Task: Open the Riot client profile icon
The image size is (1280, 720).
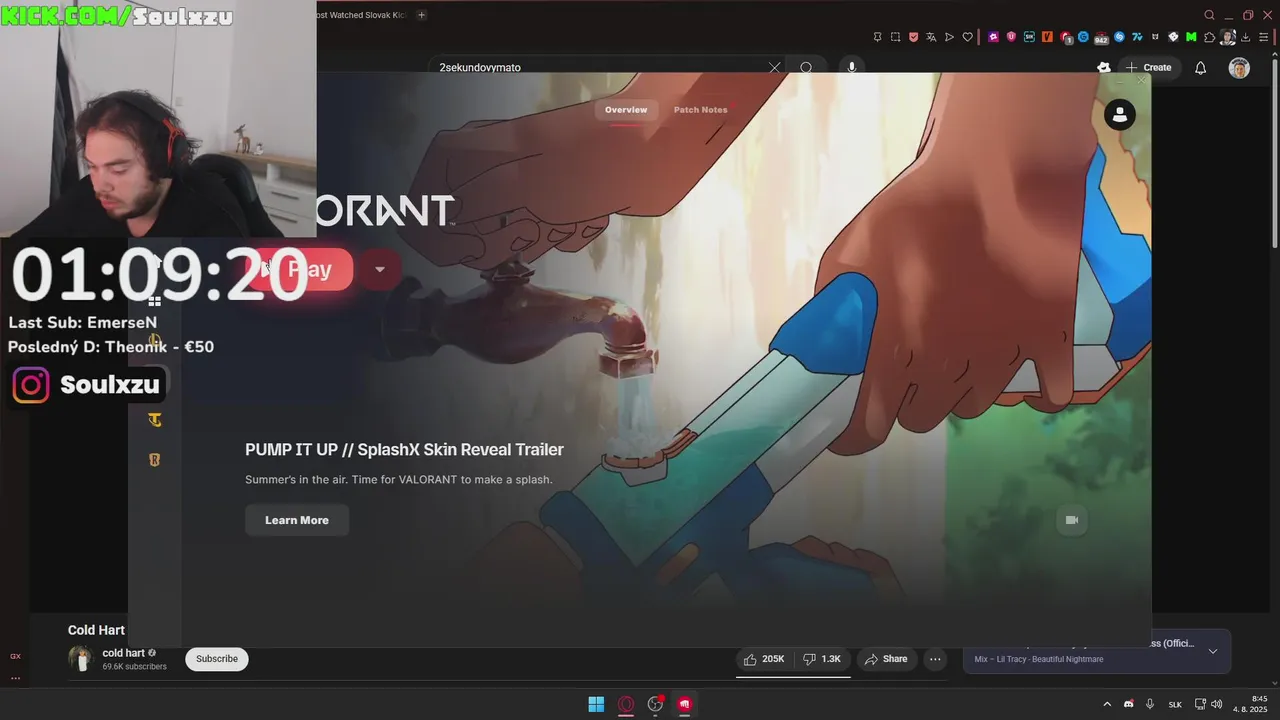Action: 1120,115
